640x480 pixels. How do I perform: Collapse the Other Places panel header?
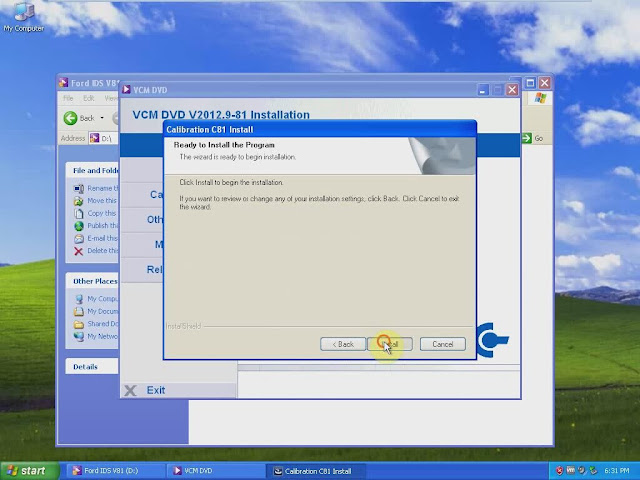point(92,281)
